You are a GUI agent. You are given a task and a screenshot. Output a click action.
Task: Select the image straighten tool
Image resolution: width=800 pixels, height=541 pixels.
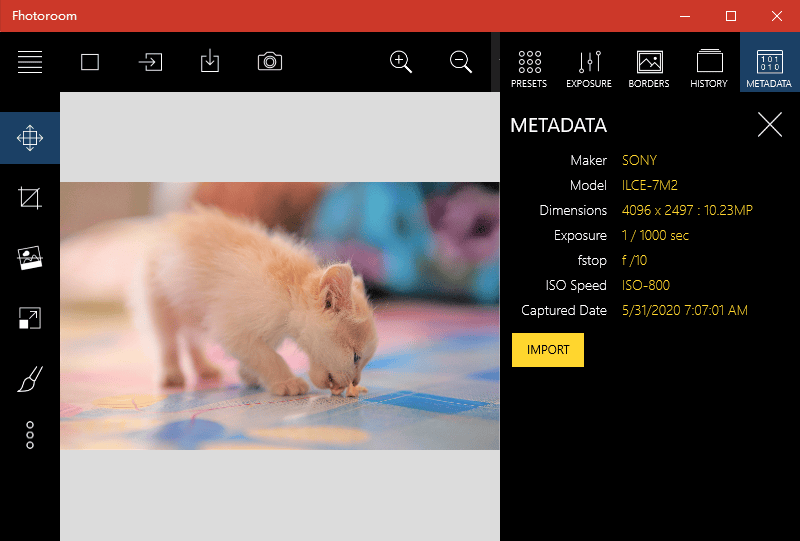tap(30, 258)
